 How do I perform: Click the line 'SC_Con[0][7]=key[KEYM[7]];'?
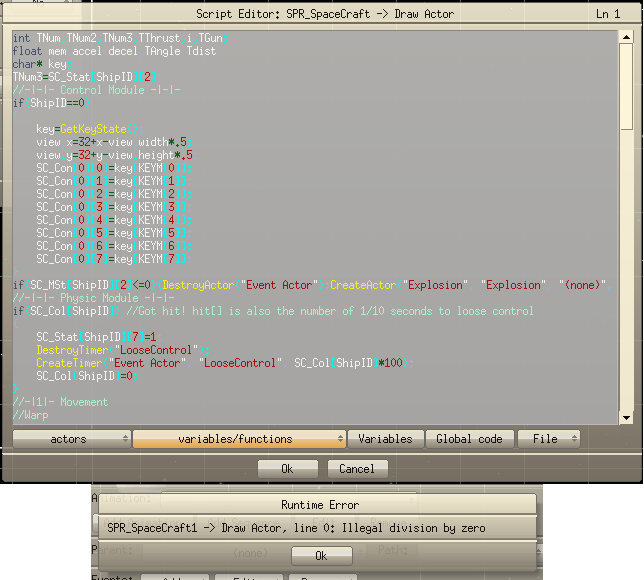114,259
